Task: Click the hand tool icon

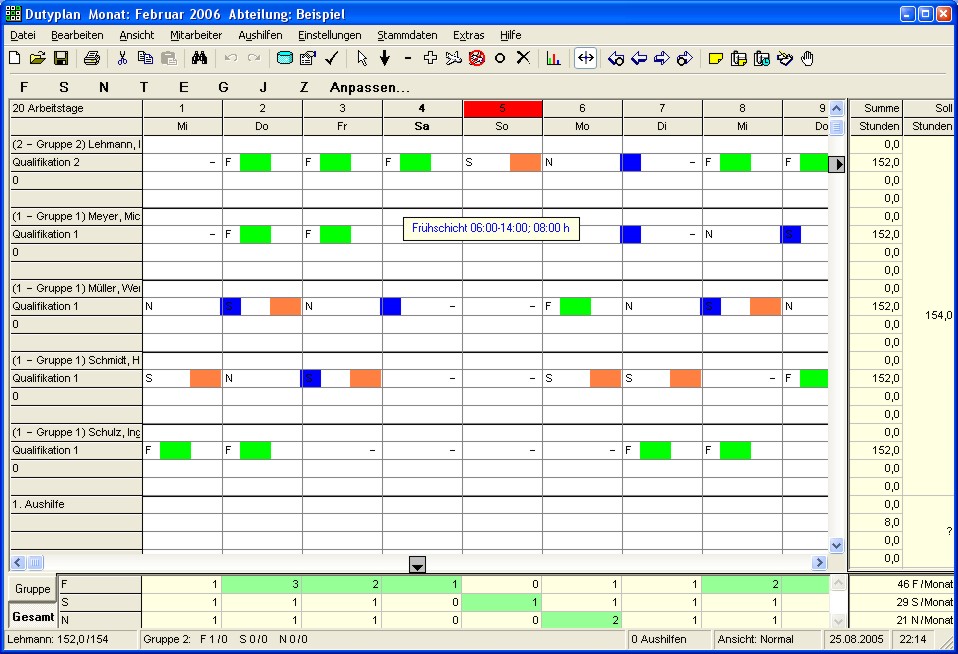Action: click(808, 58)
